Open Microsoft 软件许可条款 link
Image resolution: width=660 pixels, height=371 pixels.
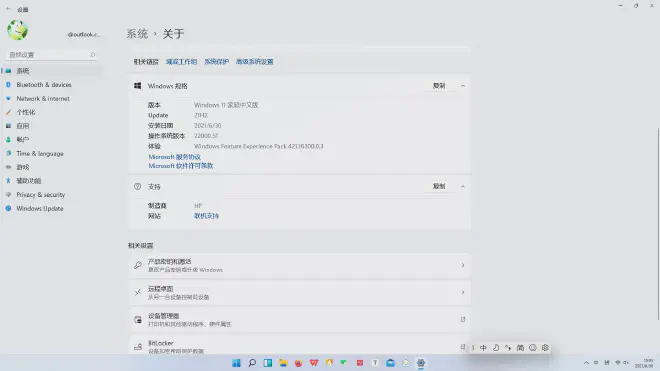tap(181, 166)
